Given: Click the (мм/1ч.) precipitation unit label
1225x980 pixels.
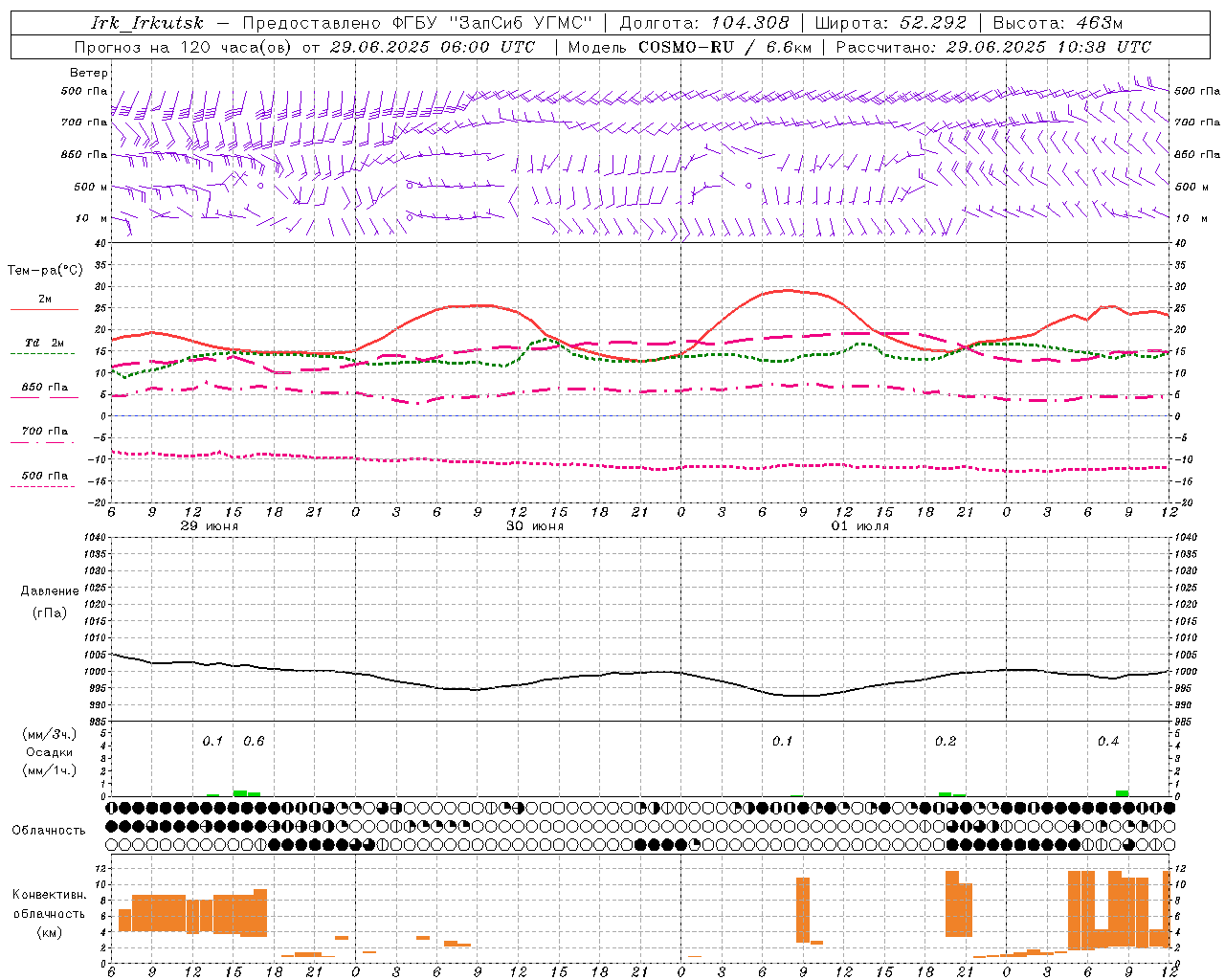Looking at the screenshot, I should tap(50, 770).
